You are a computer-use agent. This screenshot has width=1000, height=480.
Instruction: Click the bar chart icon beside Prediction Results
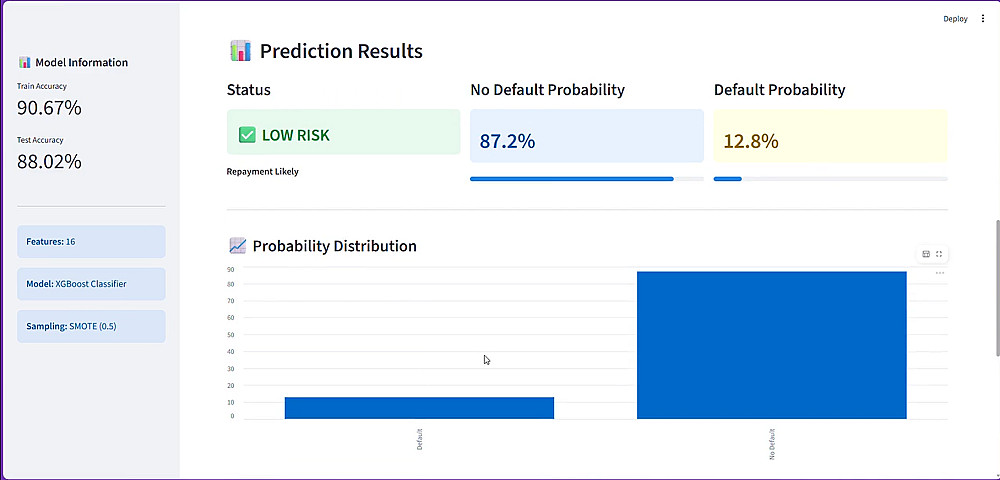click(240, 51)
